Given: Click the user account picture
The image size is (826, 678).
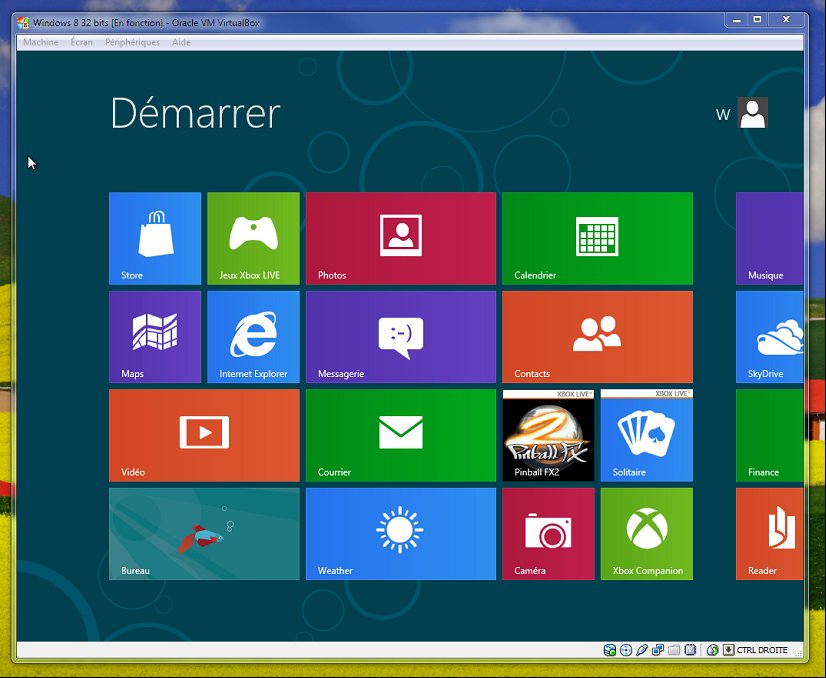Looking at the screenshot, I should [752, 113].
